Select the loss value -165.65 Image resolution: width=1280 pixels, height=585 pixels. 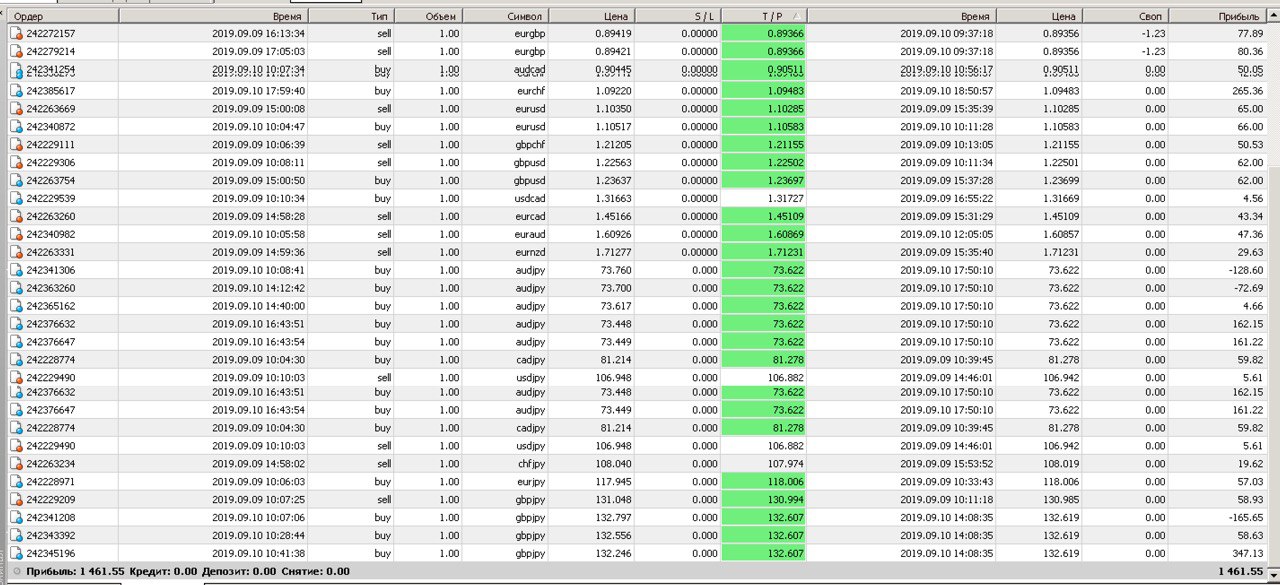[x=1244, y=518]
